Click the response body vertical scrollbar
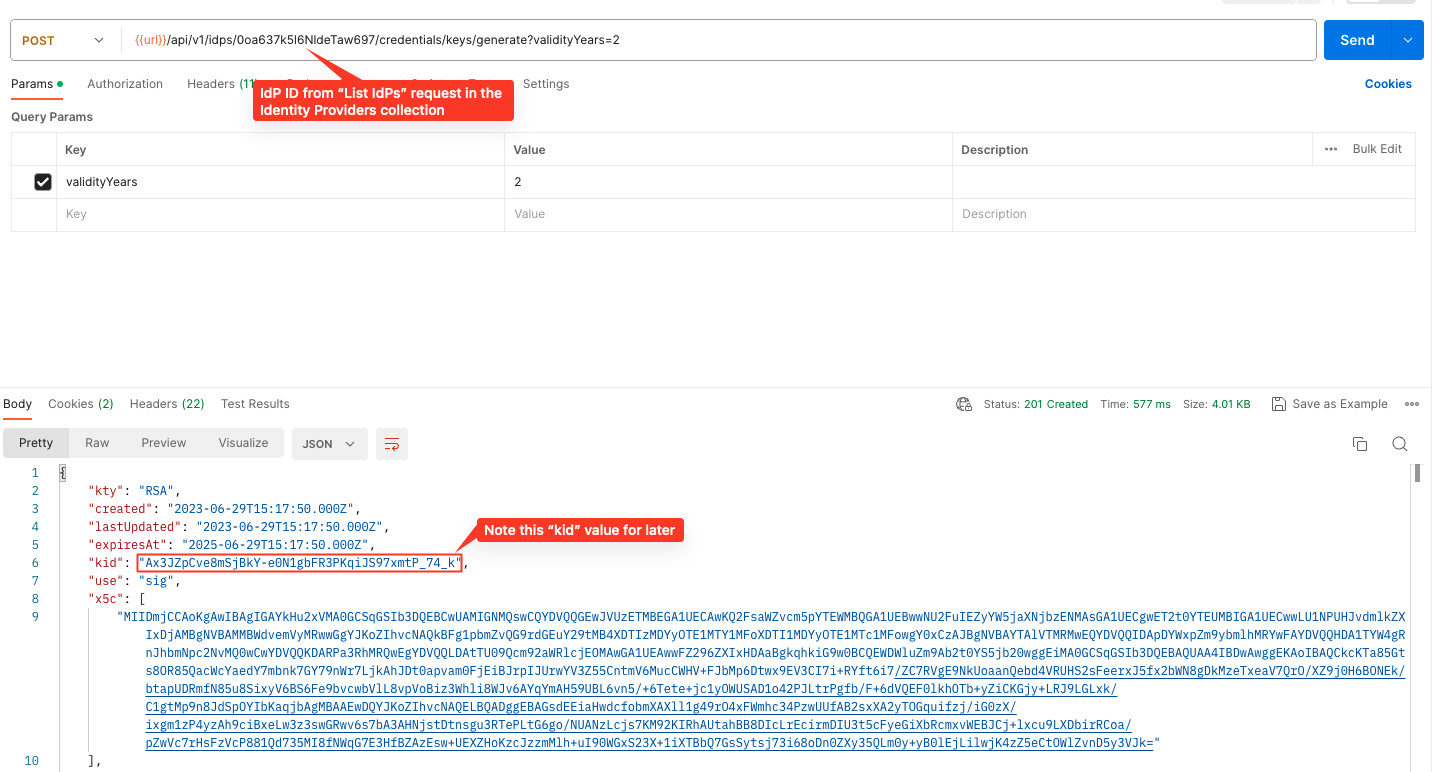The image size is (1446, 772). tap(1417, 475)
